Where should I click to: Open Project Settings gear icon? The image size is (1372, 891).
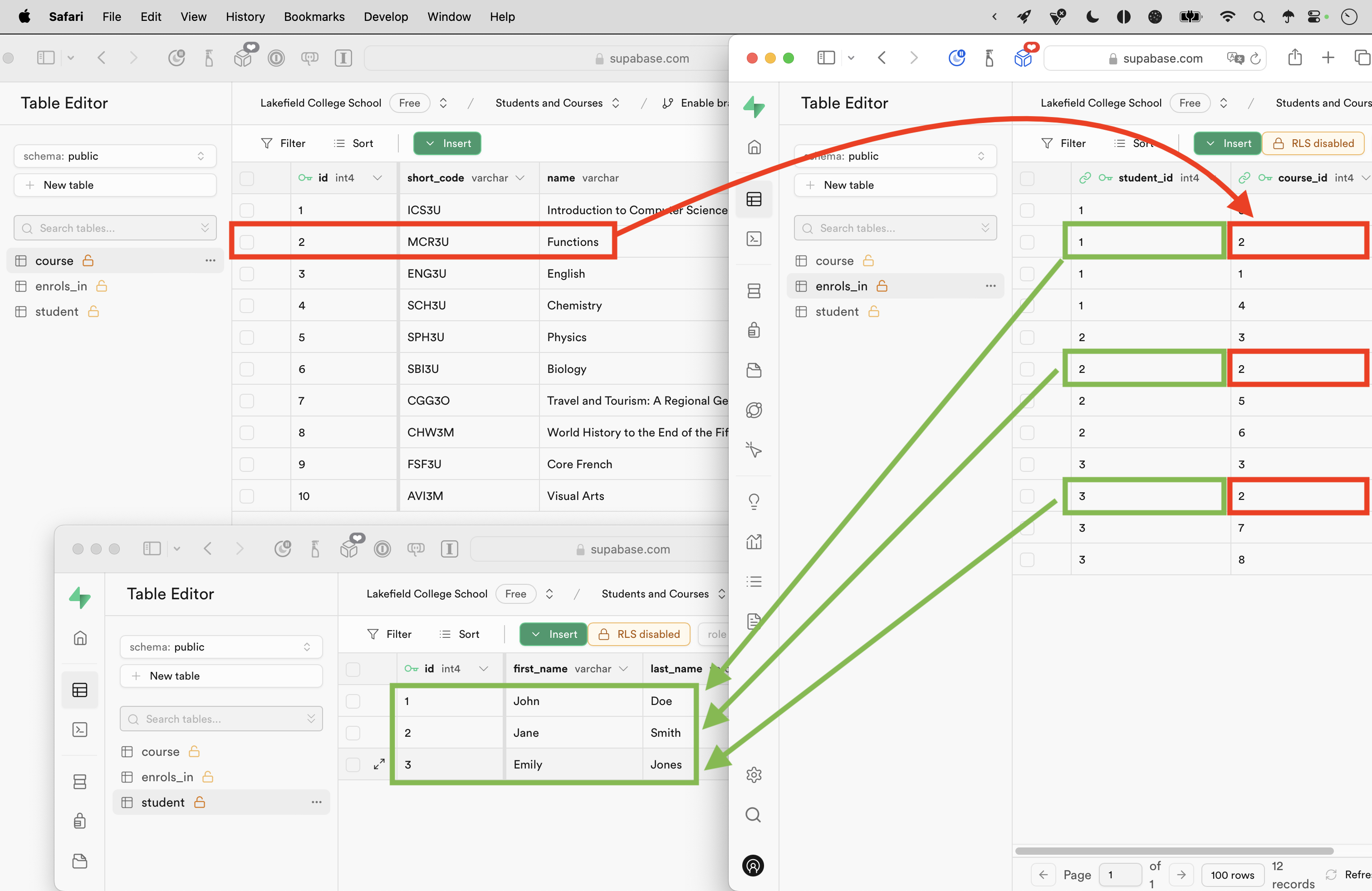754,774
